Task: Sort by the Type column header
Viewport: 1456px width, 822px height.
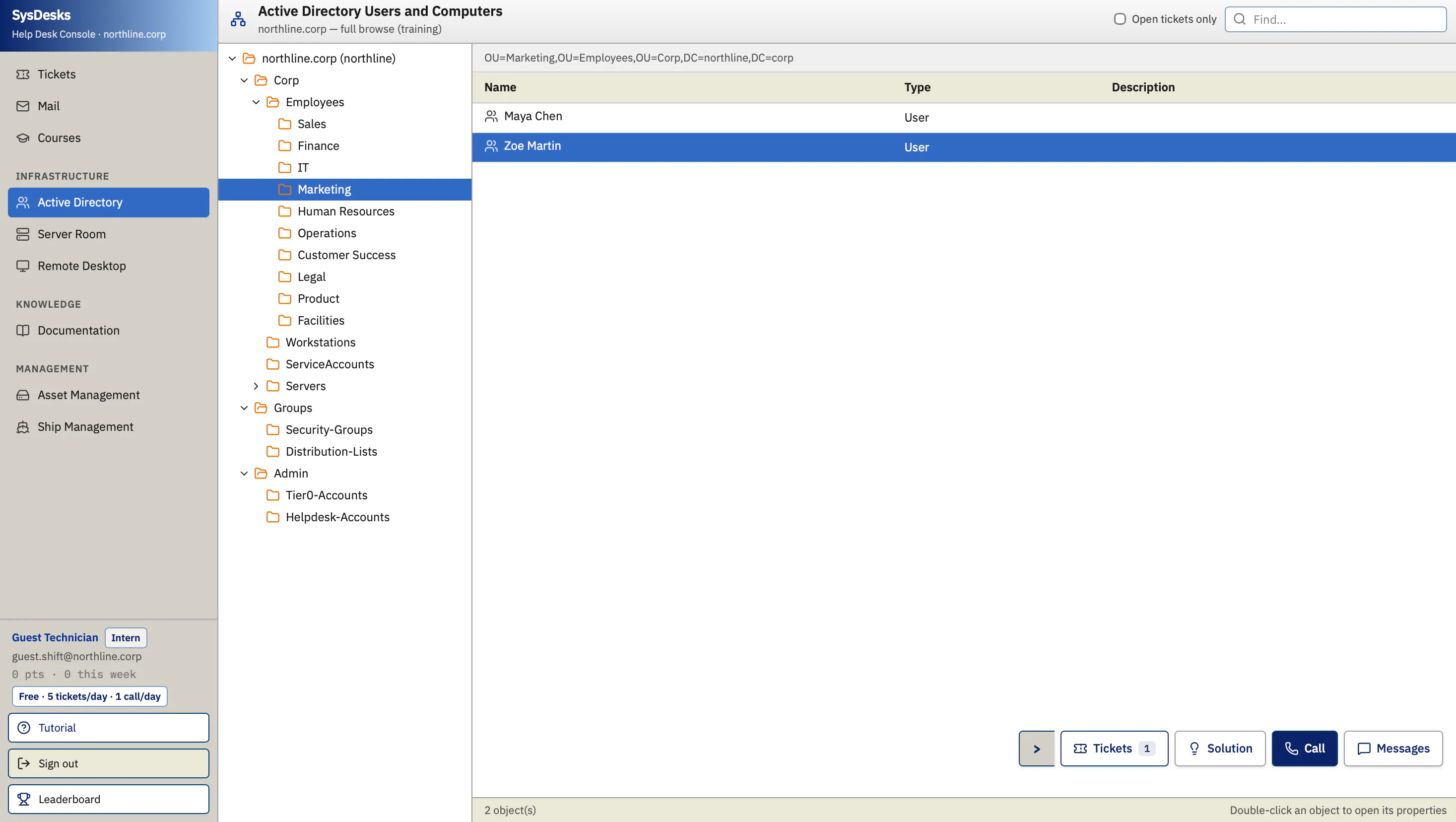Action: (917, 87)
